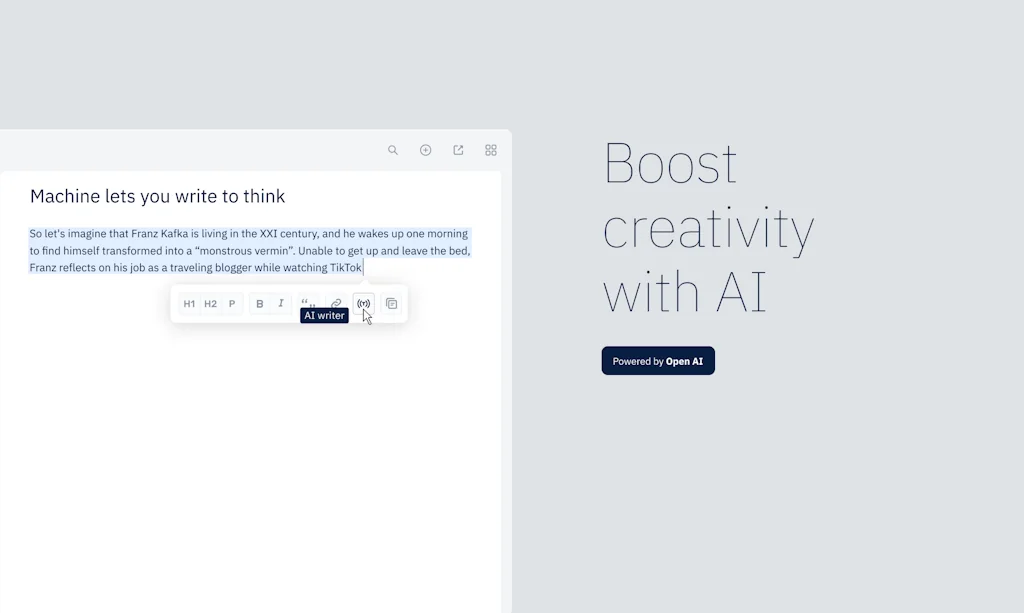
Task: Set selection to paragraph style with P
Action: click(x=231, y=303)
